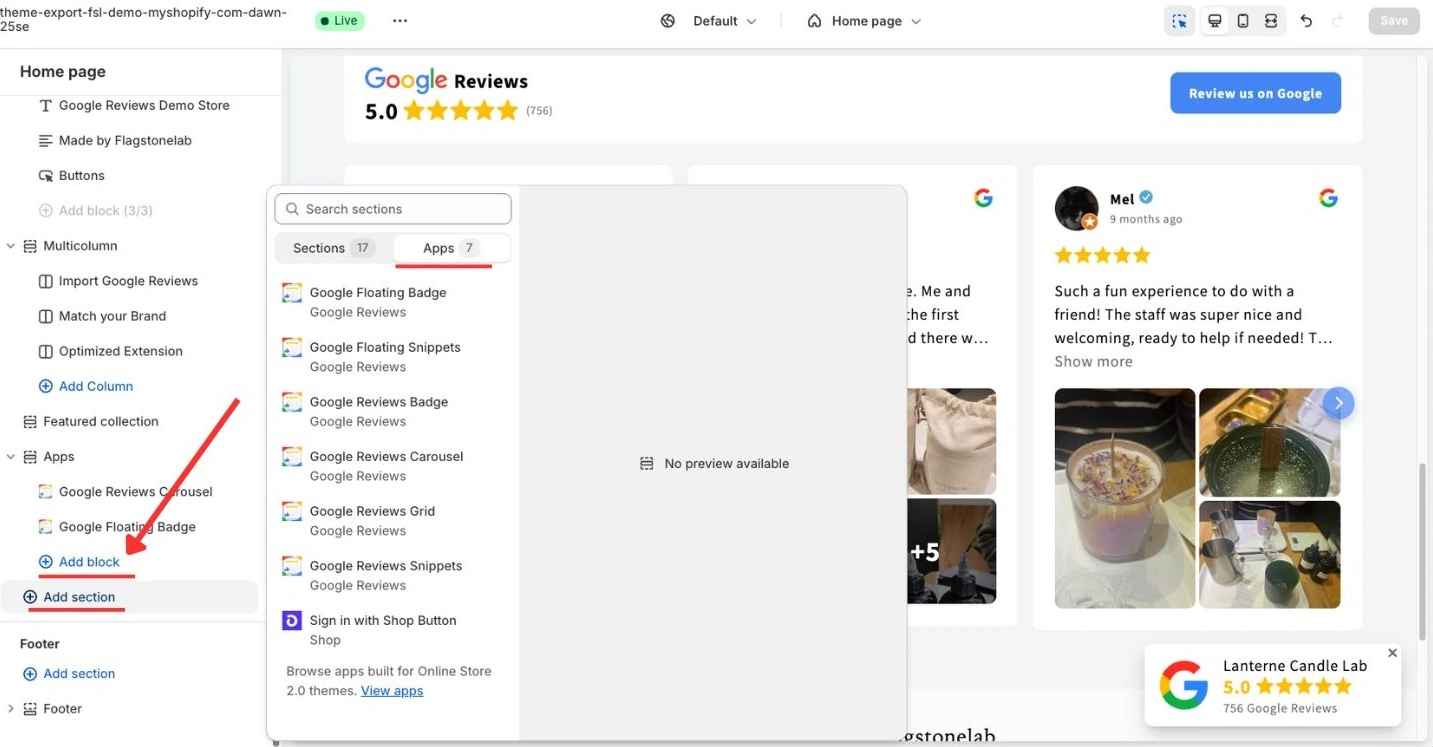The width and height of the screenshot is (1433, 747).
Task: Click Google Floating Badge app icon in list
Action: tap(292, 293)
